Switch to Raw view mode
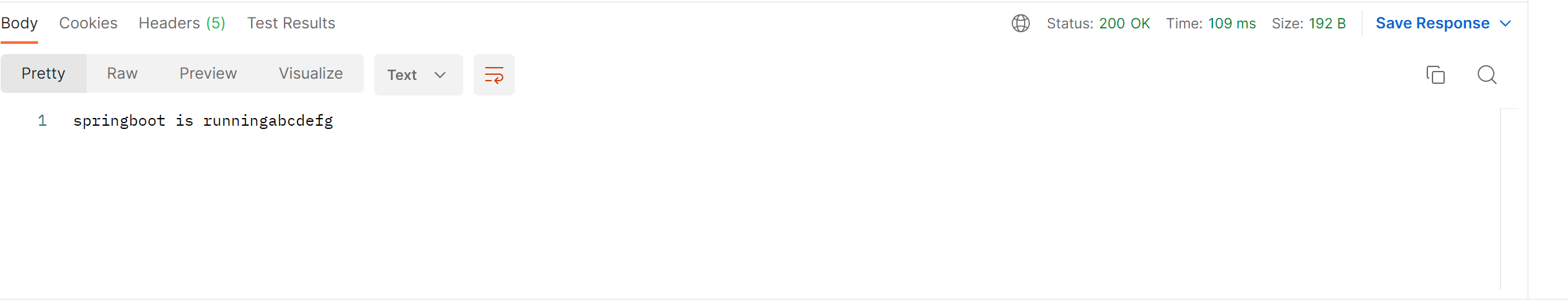The image size is (1568, 305). coord(122,74)
